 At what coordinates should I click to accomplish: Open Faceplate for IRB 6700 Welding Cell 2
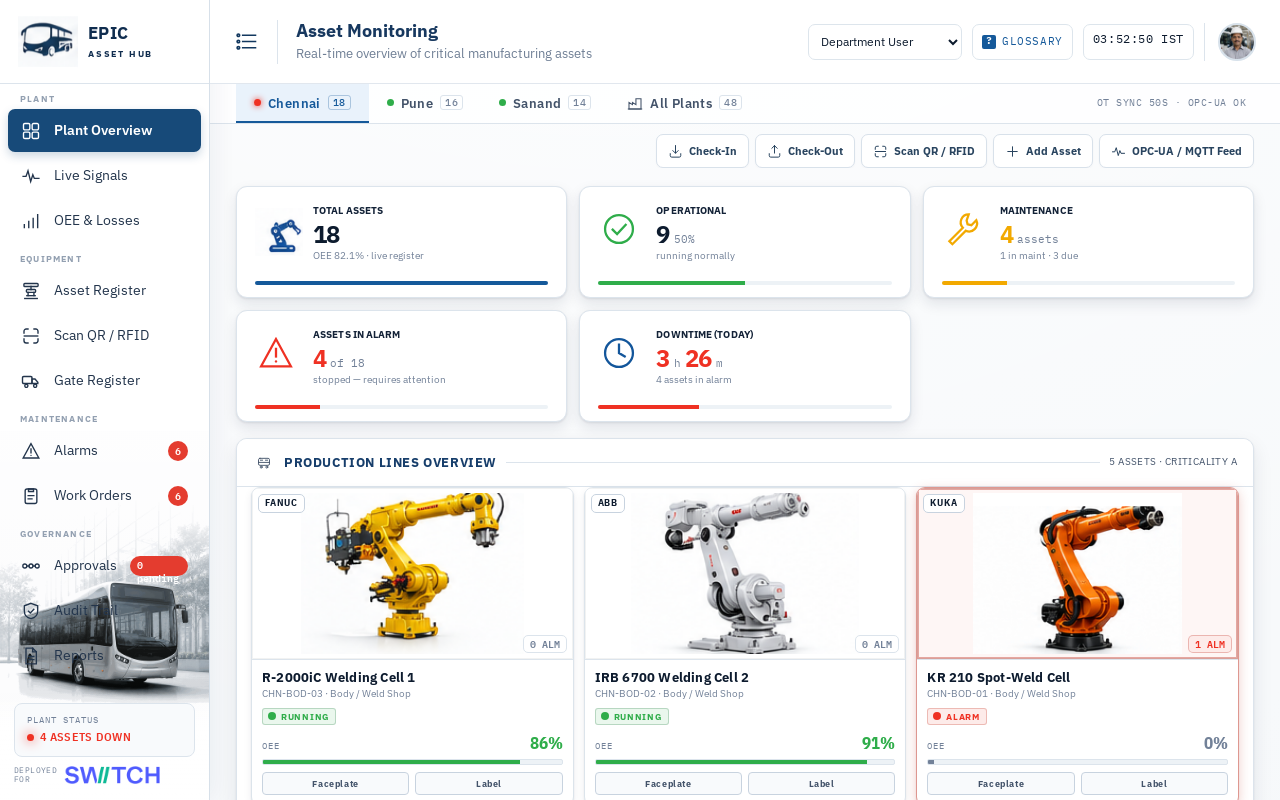click(668, 784)
